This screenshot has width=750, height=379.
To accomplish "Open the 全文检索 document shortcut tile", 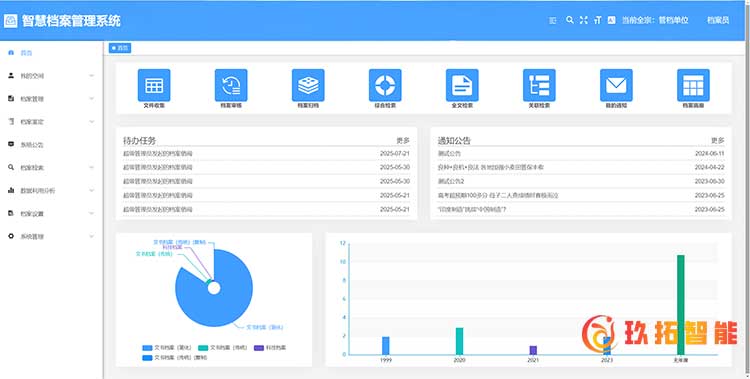I will [462, 85].
